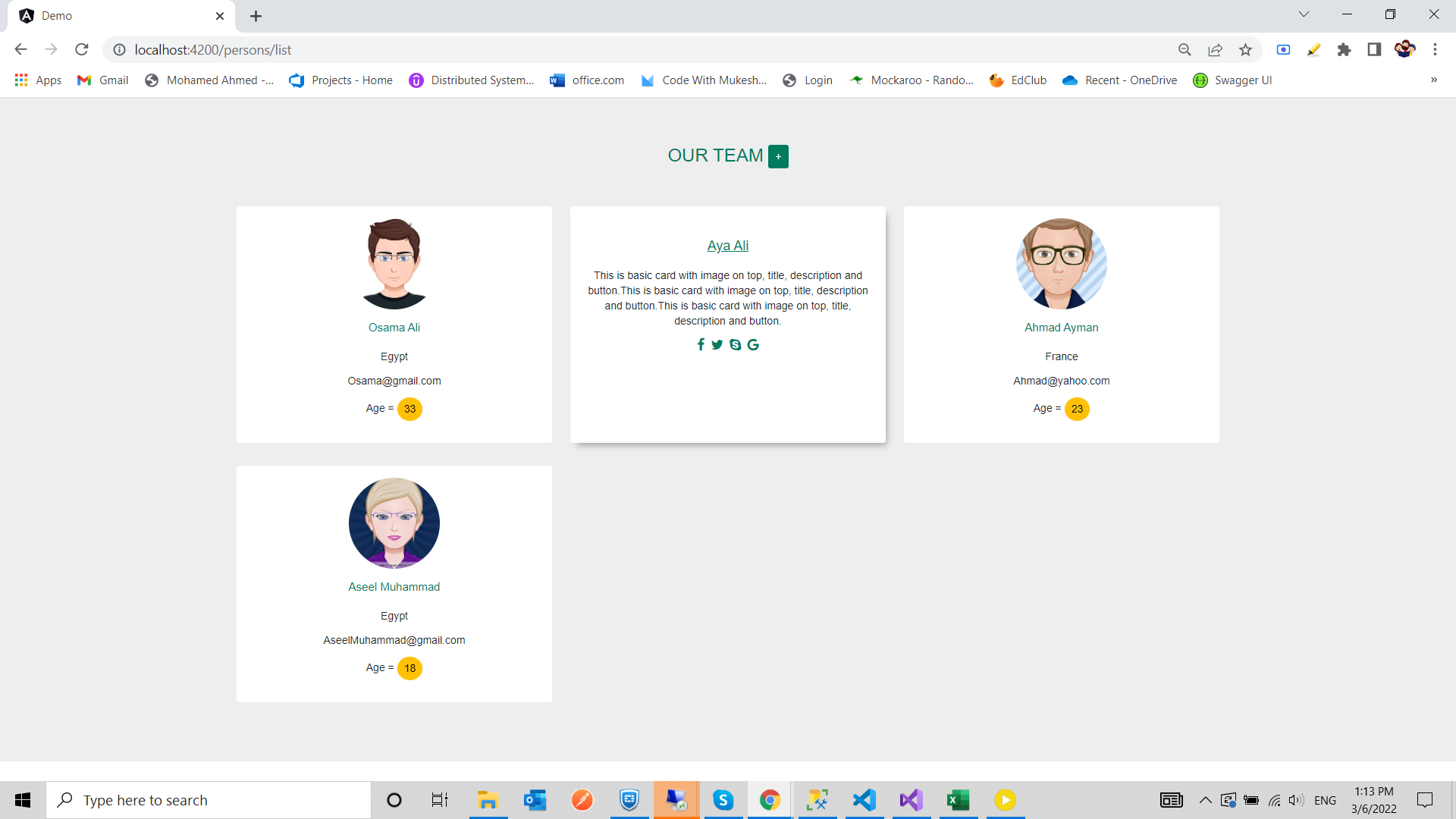Click the Google icon on Aya Ali's card
The width and height of the screenshot is (1456, 819).
tap(753, 344)
